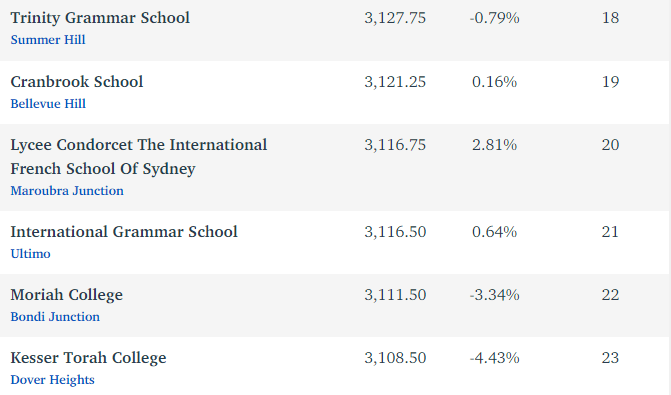This screenshot has height=395, width=671.
Task: Click the 3,116.50 score value
Action: click(x=395, y=232)
